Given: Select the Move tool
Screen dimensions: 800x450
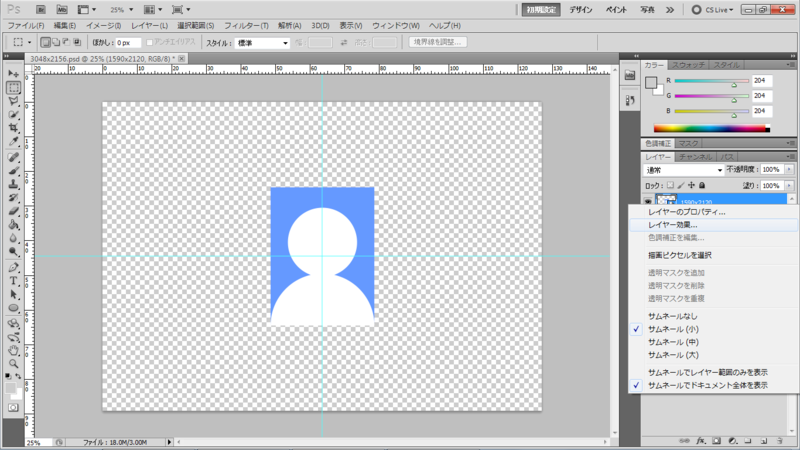Looking at the screenshot, I should coord(13,74).
